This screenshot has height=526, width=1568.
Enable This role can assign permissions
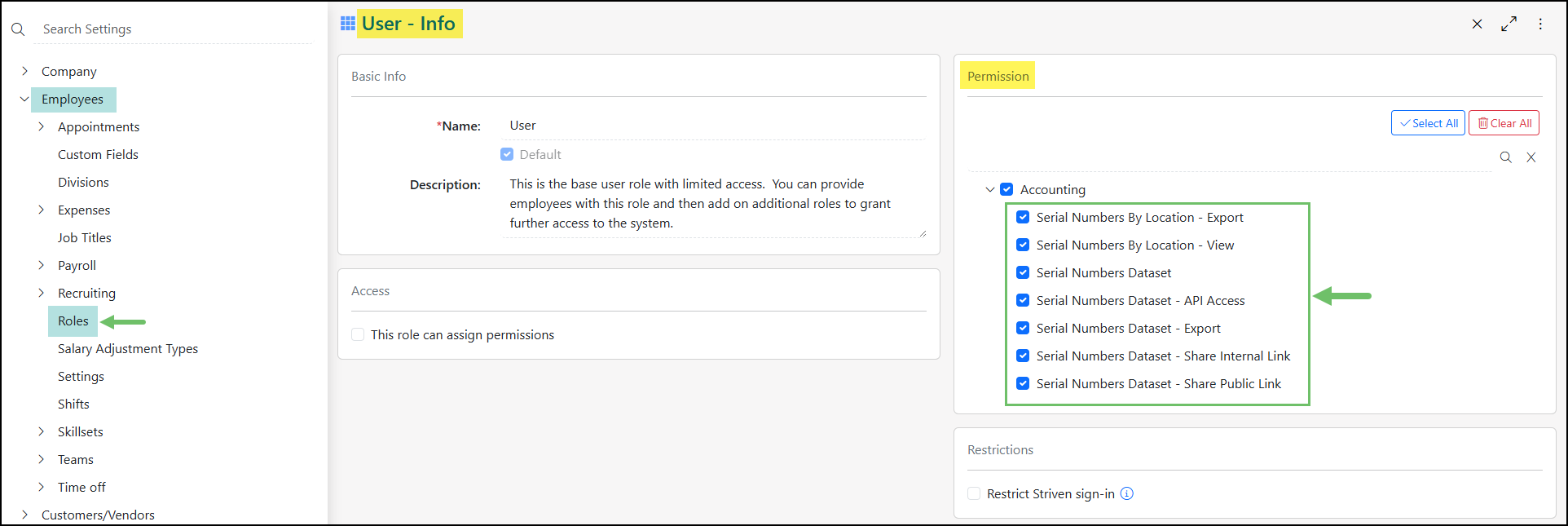(x=358, y=334)
